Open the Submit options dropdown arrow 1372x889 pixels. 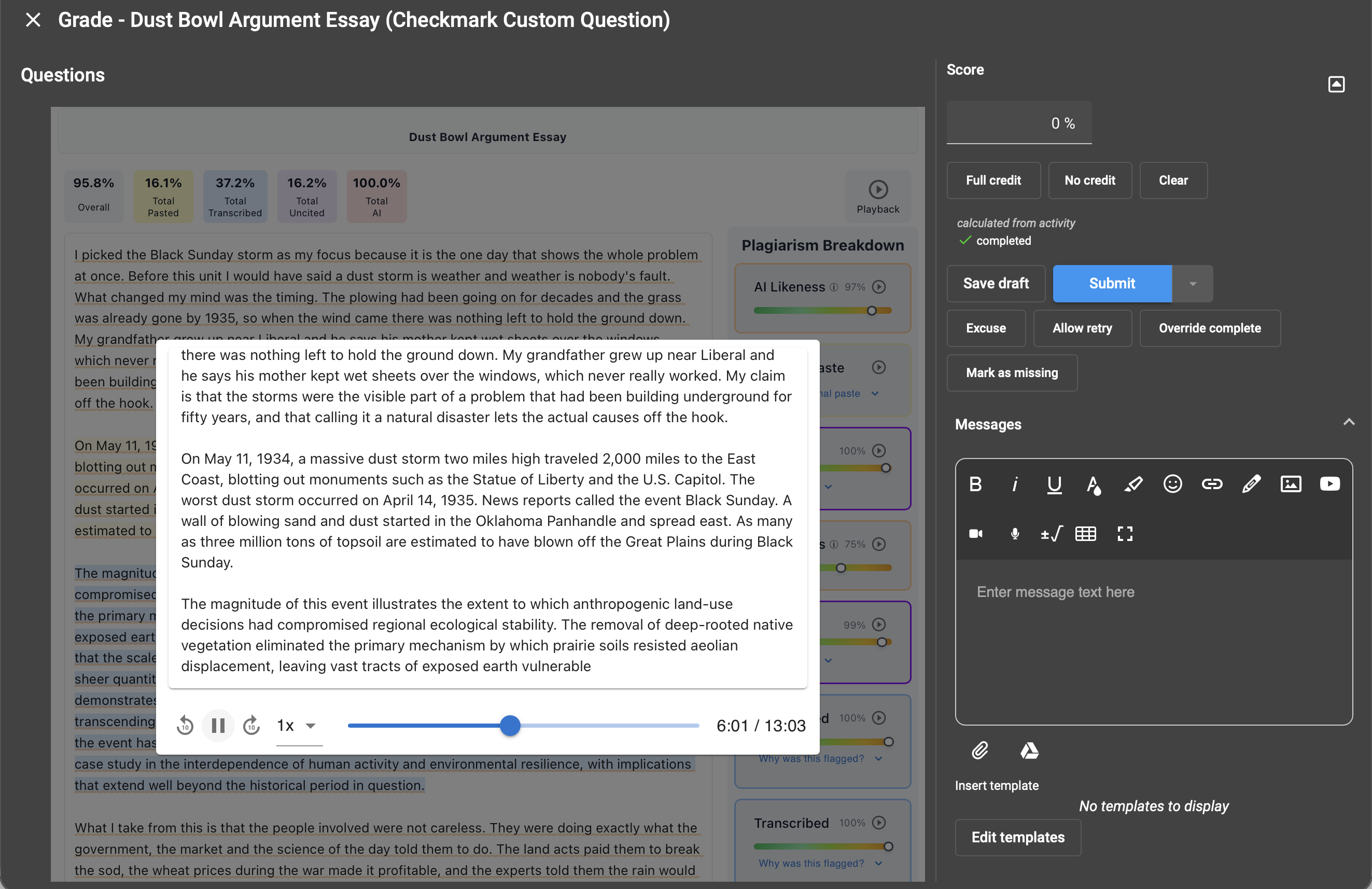tap(1193, 284)
